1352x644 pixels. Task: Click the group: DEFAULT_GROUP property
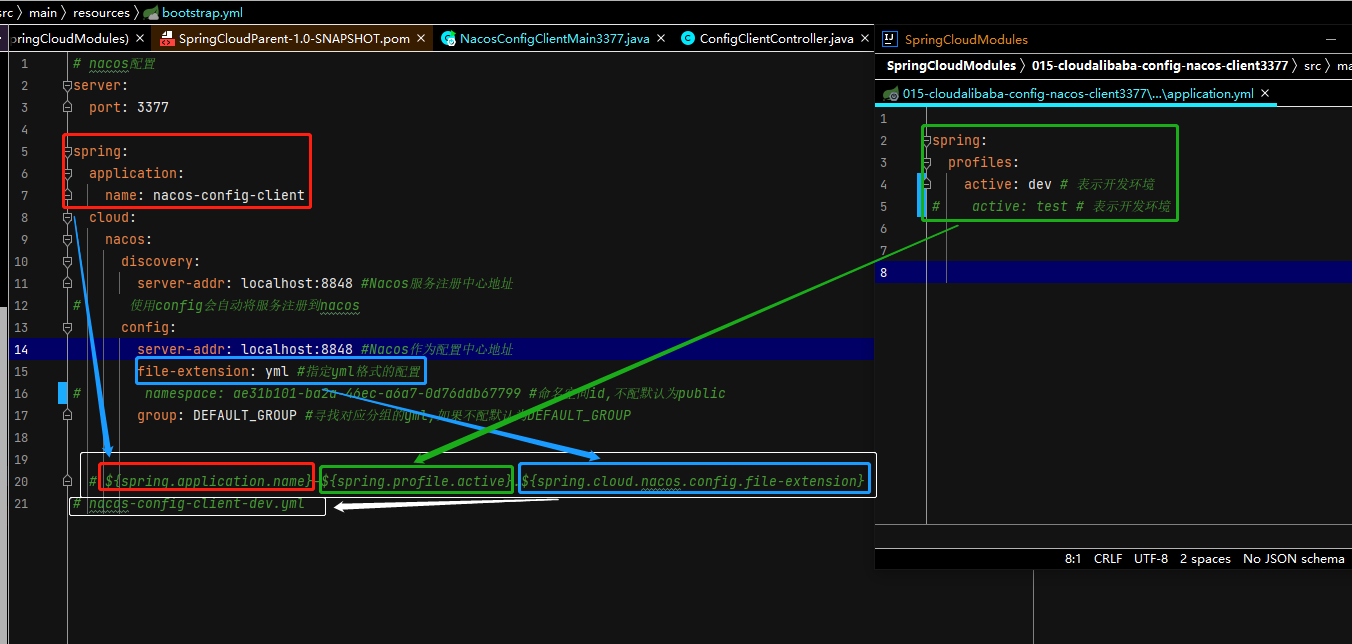[217, 415]
